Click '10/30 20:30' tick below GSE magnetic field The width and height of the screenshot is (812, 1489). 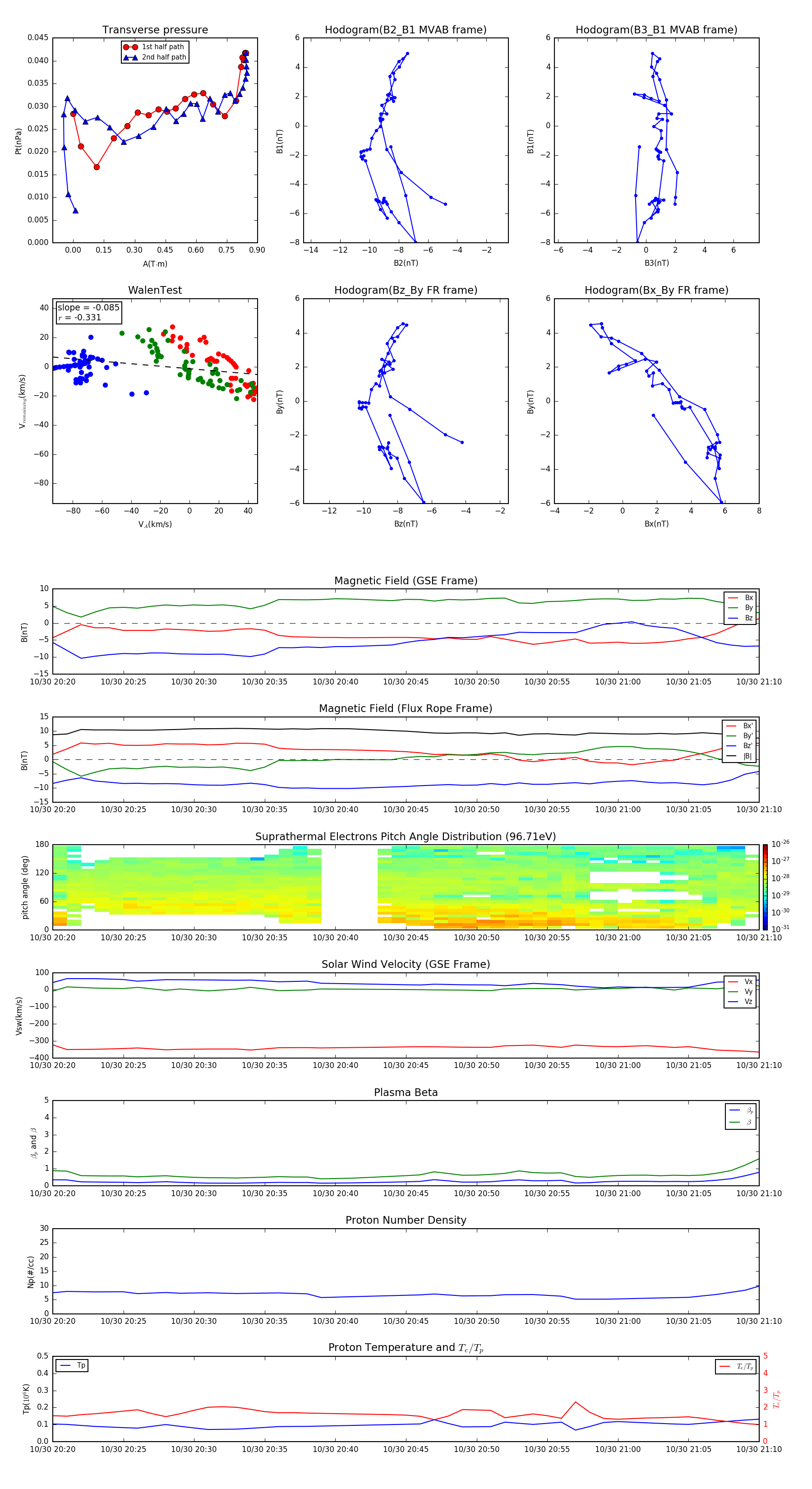point(194,681)
